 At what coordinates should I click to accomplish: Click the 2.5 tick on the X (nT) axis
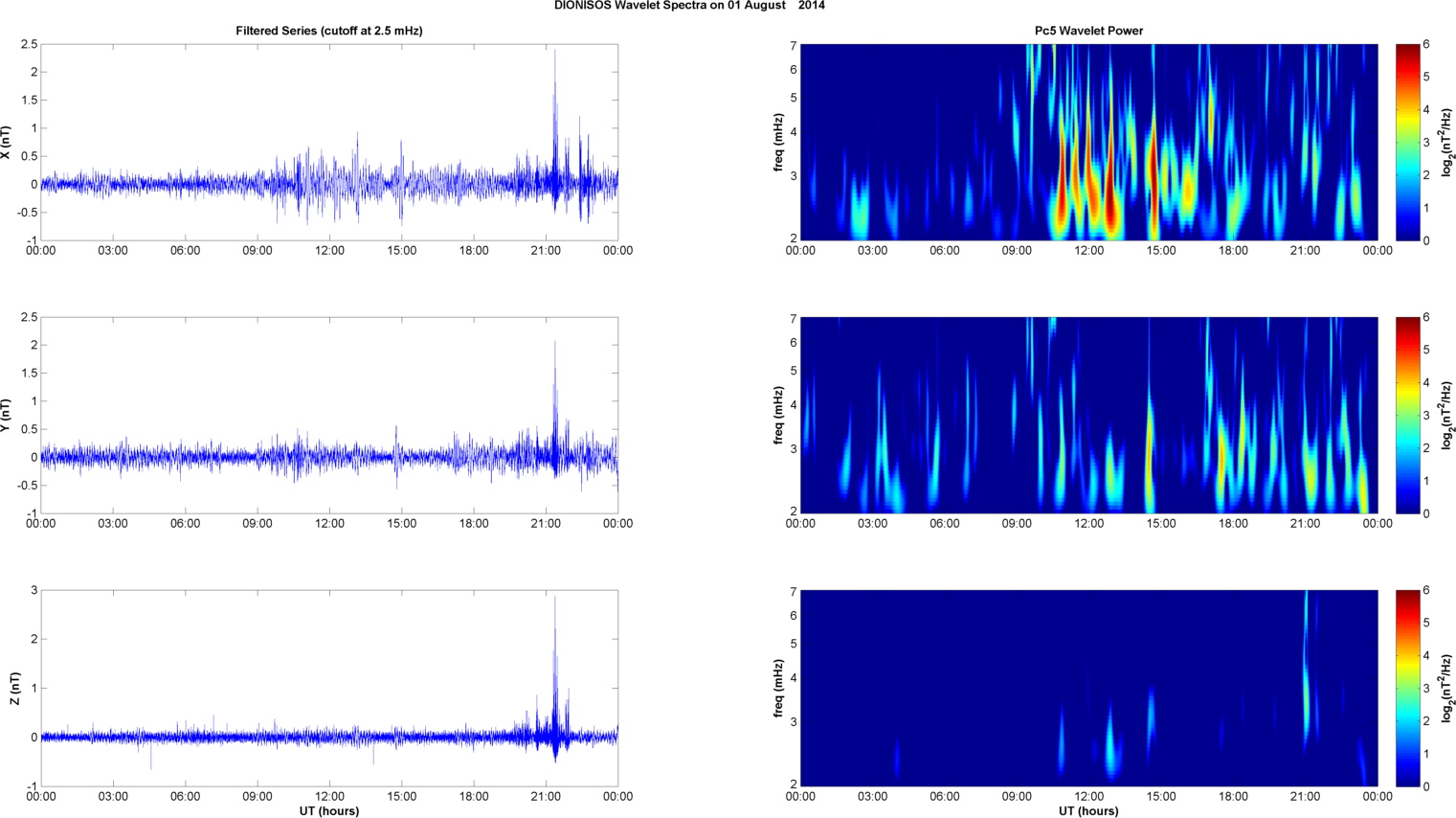[29, 44]
